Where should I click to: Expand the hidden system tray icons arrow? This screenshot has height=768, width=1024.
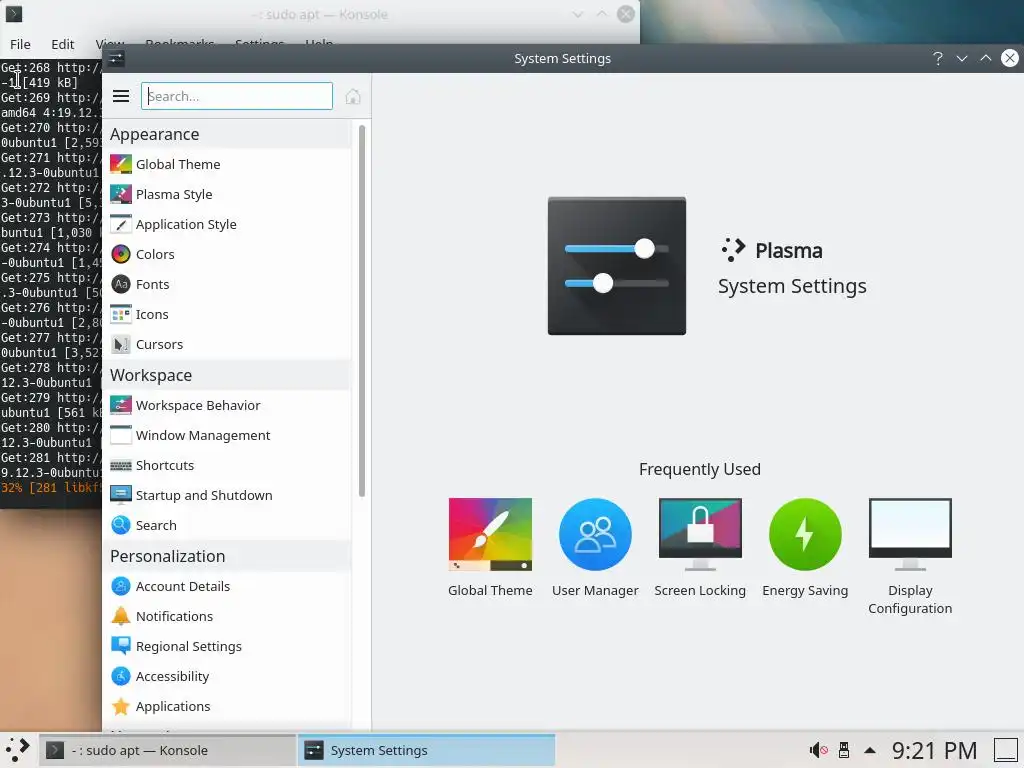pyautogui.click(x=870, y=750)
